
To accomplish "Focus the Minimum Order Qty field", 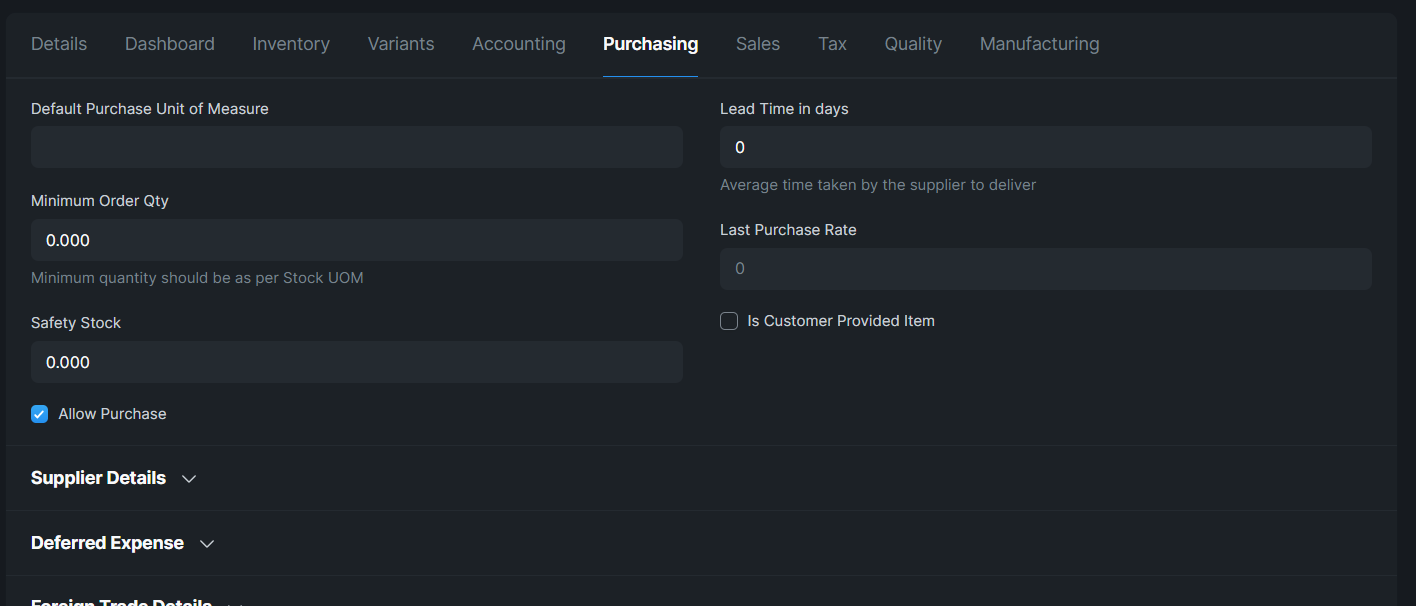I will [357, 240].
